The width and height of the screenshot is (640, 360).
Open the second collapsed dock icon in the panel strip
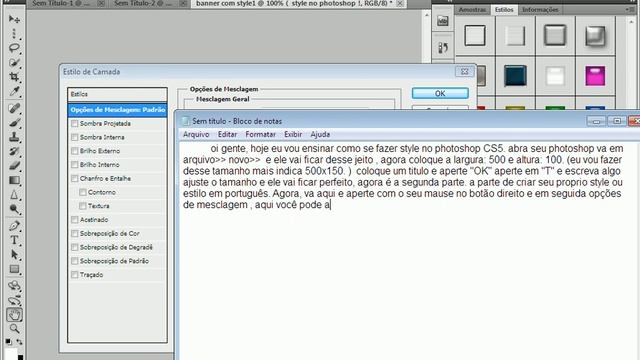point(443,48)
